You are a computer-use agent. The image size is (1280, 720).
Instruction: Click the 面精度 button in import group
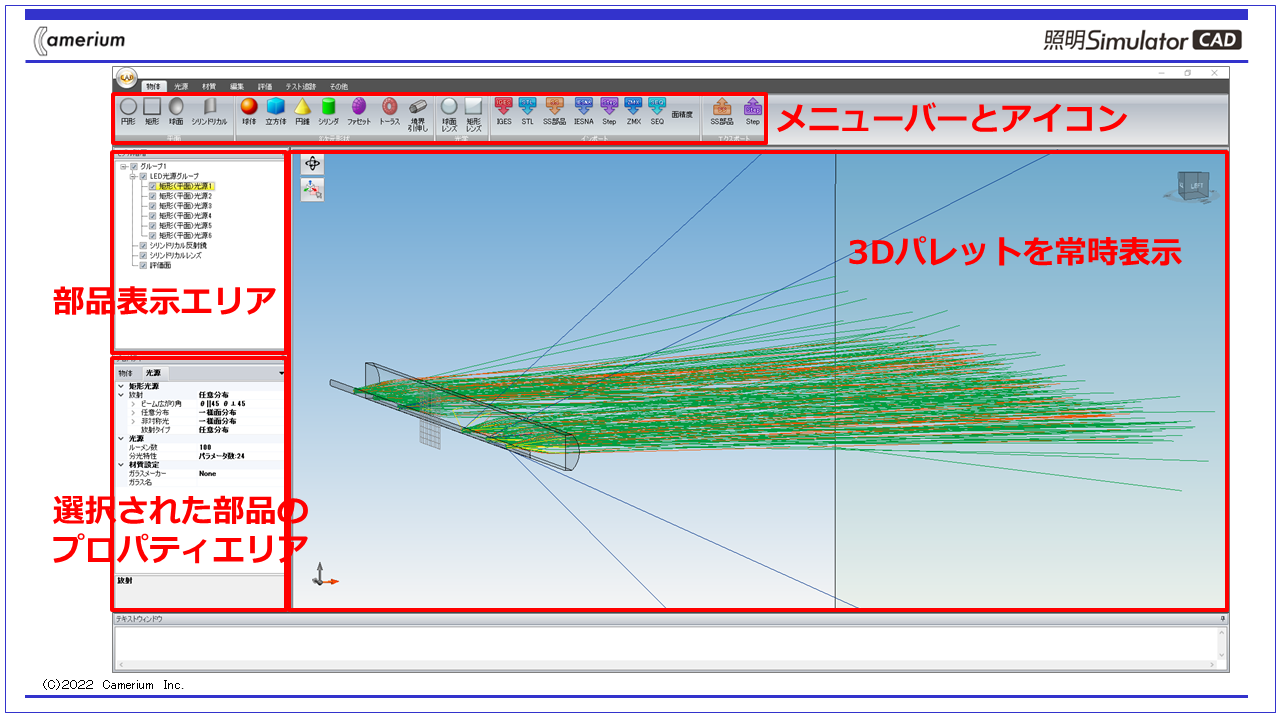(682, 115)
